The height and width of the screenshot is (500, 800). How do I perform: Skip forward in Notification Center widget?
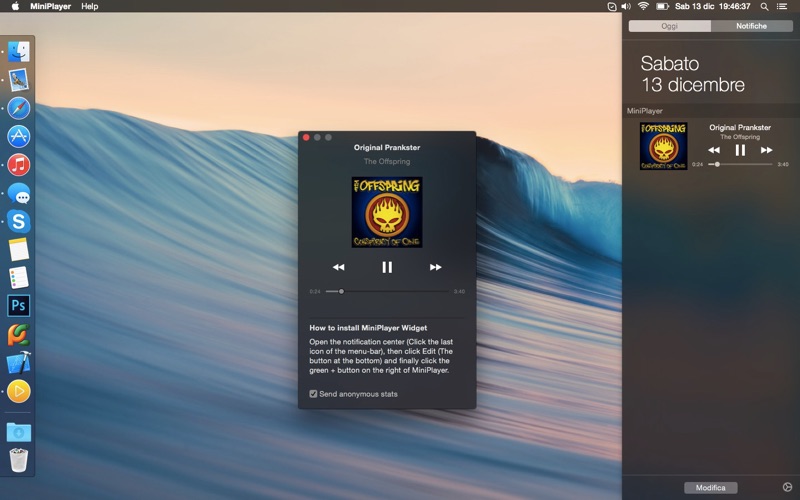(x=766, y=150)
